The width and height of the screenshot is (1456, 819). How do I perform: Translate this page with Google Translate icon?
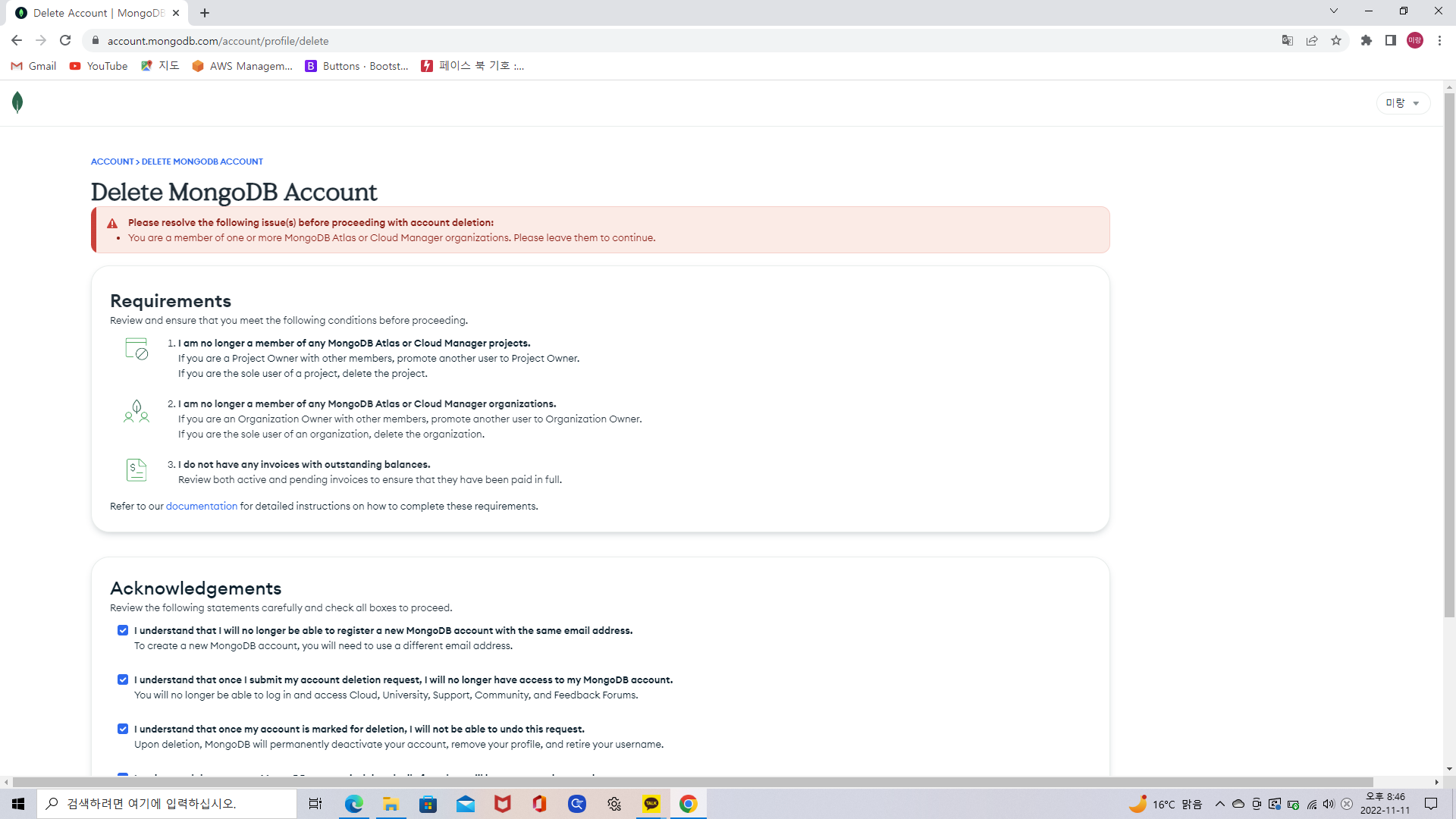1287,41
